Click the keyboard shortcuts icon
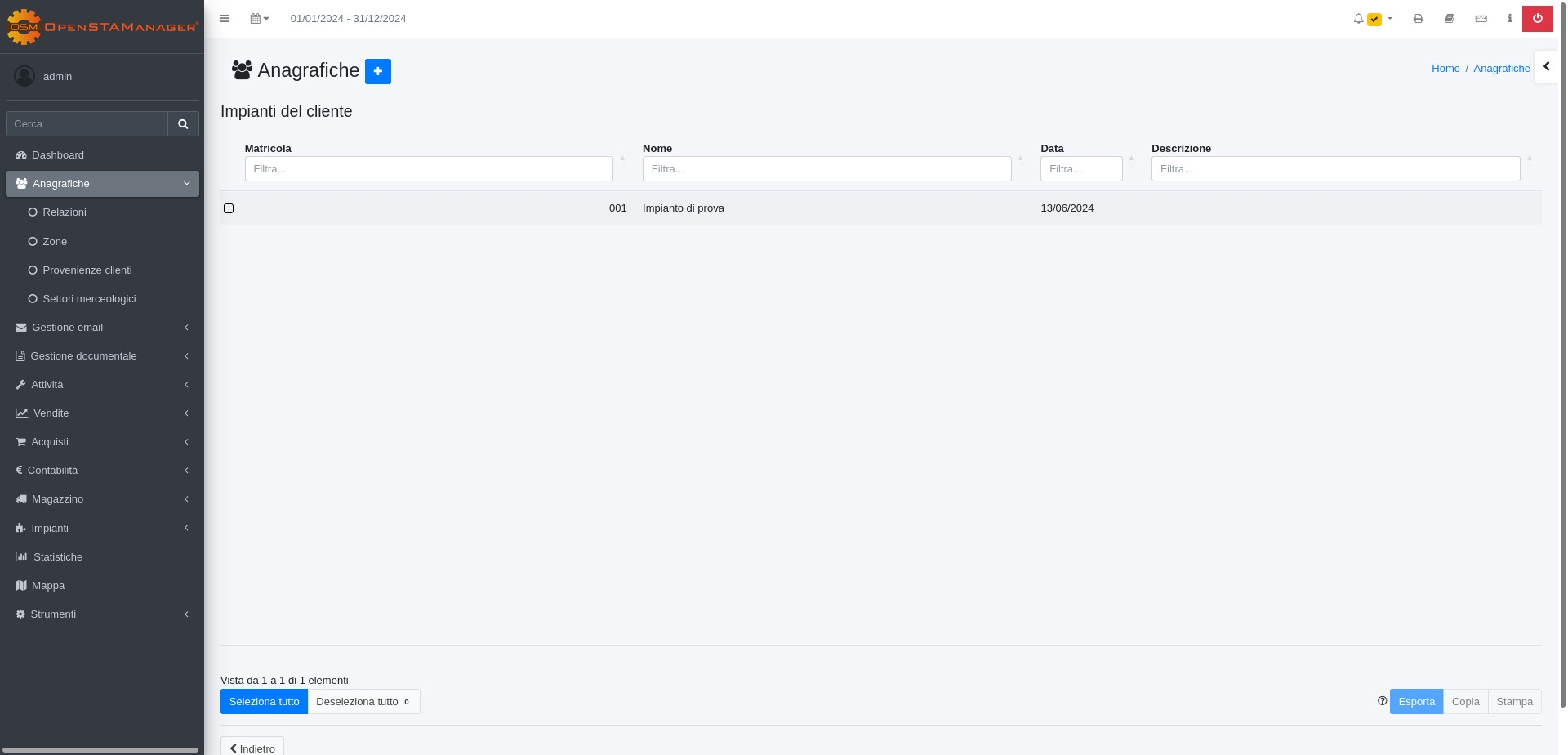Screen dimensions: 1568x755 1481,19
